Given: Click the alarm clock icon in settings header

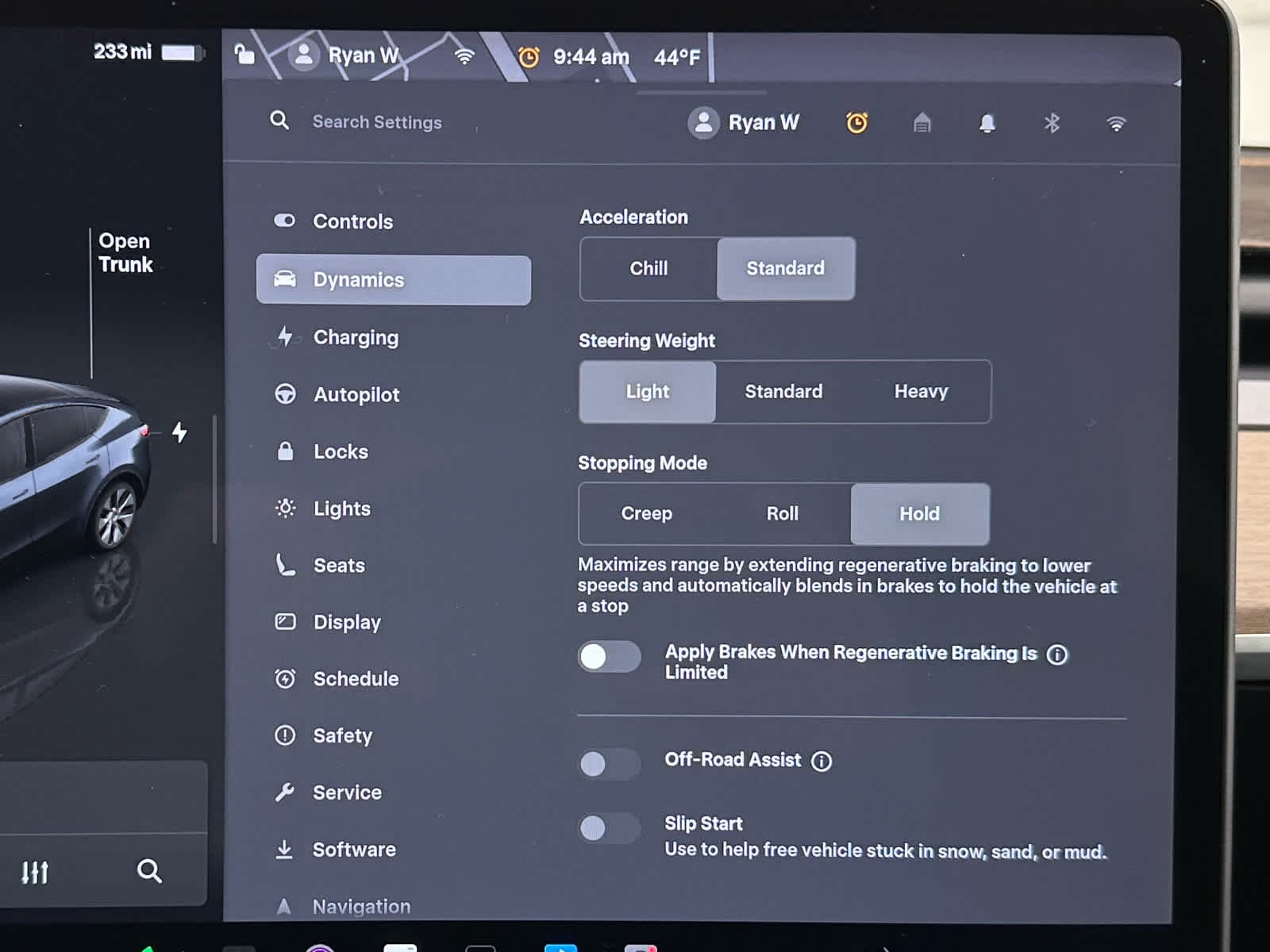Looking at the screenshot, I should (x=856, y=123).
